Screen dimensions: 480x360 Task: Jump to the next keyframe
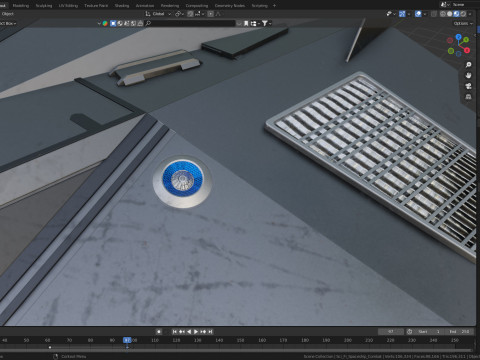[203, 331]
